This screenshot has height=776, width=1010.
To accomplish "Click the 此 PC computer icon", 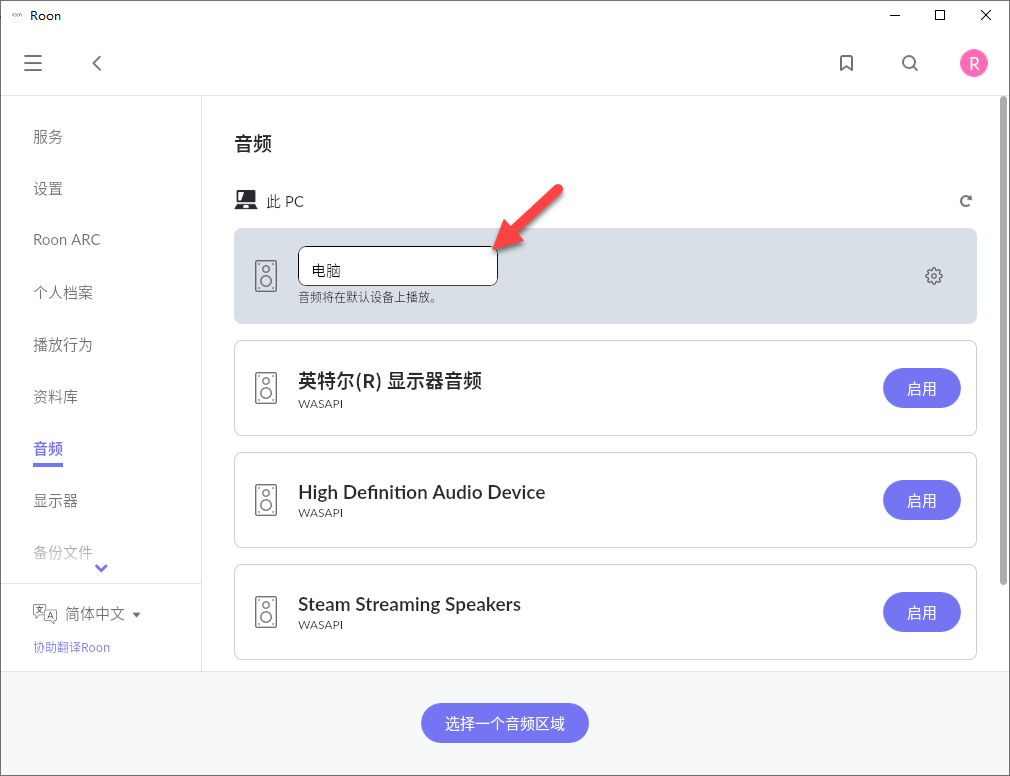I will point(245,200).
